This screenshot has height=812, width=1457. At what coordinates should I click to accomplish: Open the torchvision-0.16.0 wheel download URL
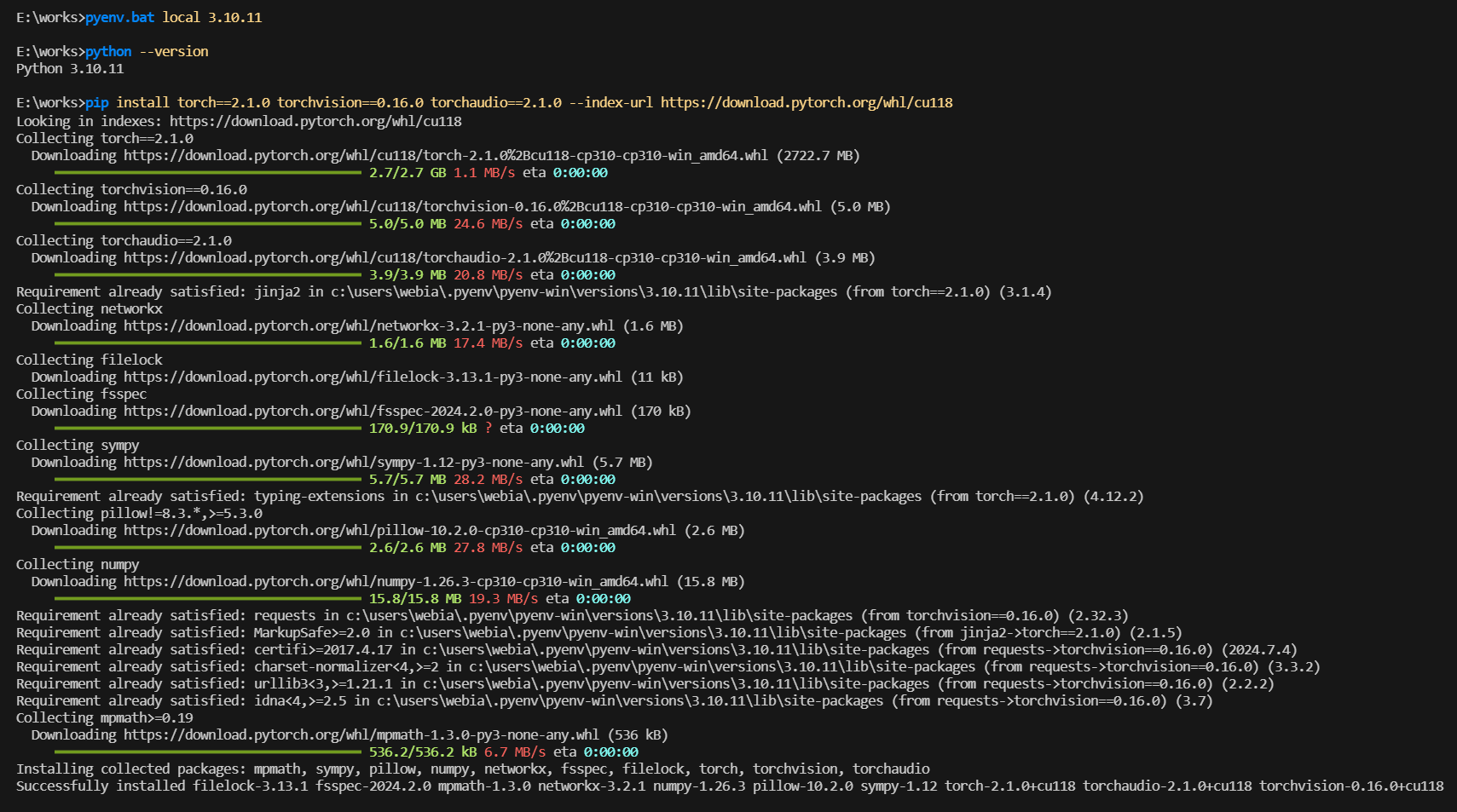(472, 206)
